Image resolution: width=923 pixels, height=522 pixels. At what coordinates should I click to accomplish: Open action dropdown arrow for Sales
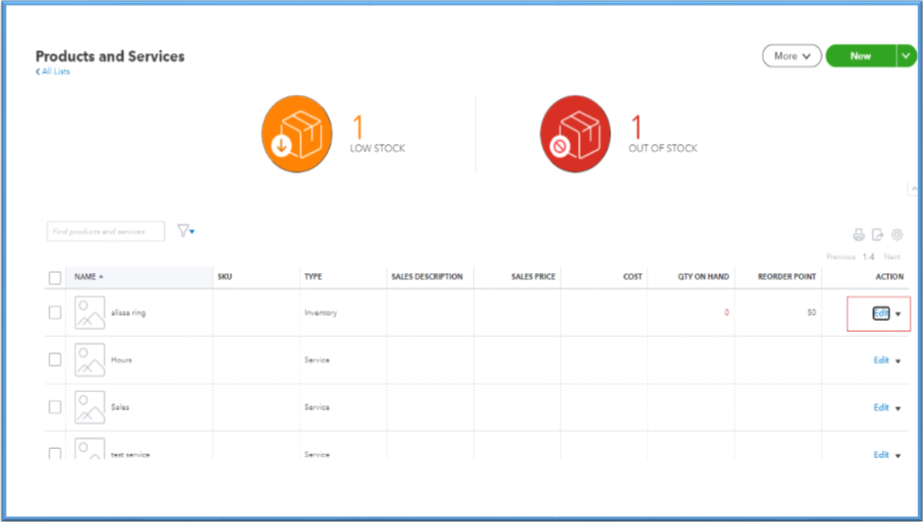coord(898,408)
